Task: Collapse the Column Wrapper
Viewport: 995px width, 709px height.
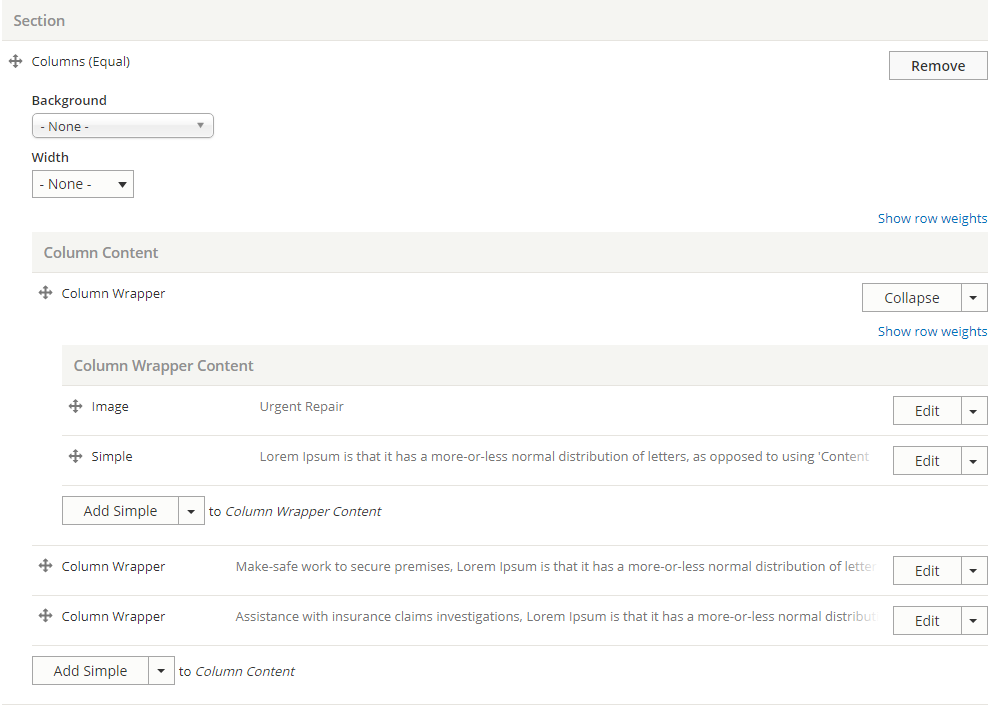Action: point(911,297)
